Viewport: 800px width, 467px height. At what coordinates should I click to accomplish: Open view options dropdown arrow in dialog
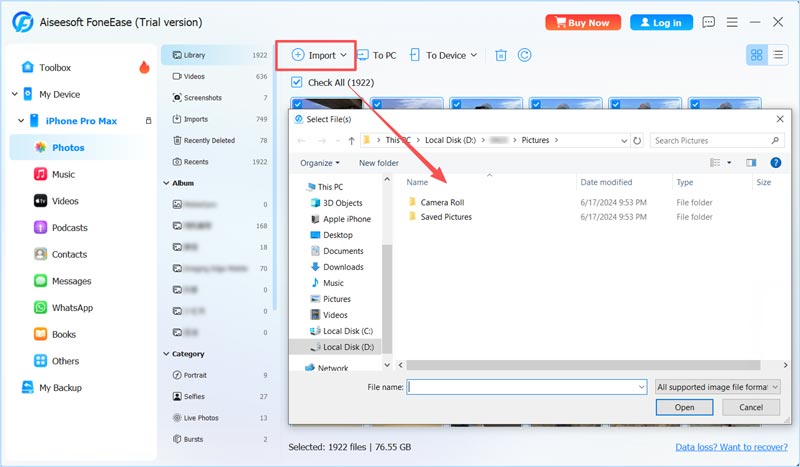click(729, 163)
